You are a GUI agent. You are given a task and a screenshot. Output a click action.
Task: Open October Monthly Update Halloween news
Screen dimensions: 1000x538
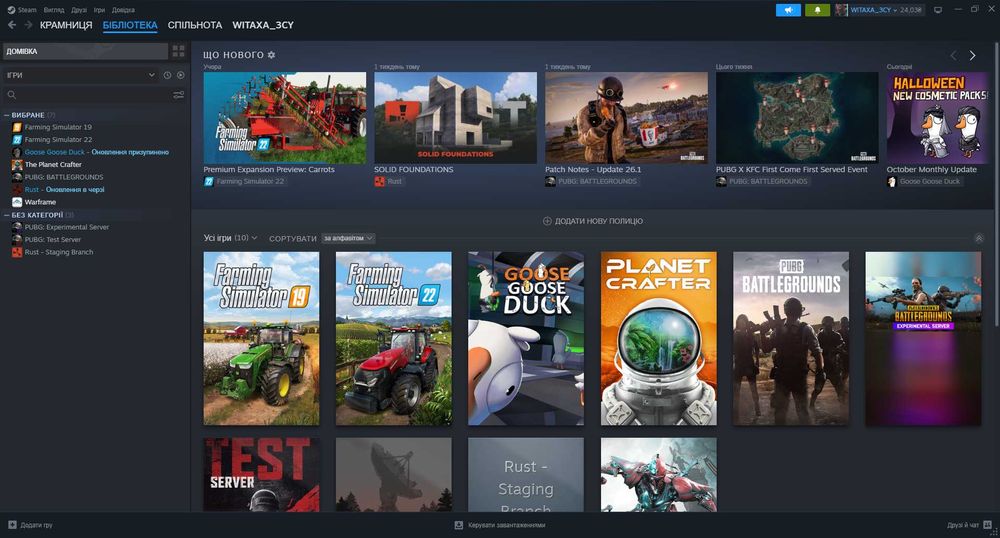pyautogui.click(x=938, y=118)
